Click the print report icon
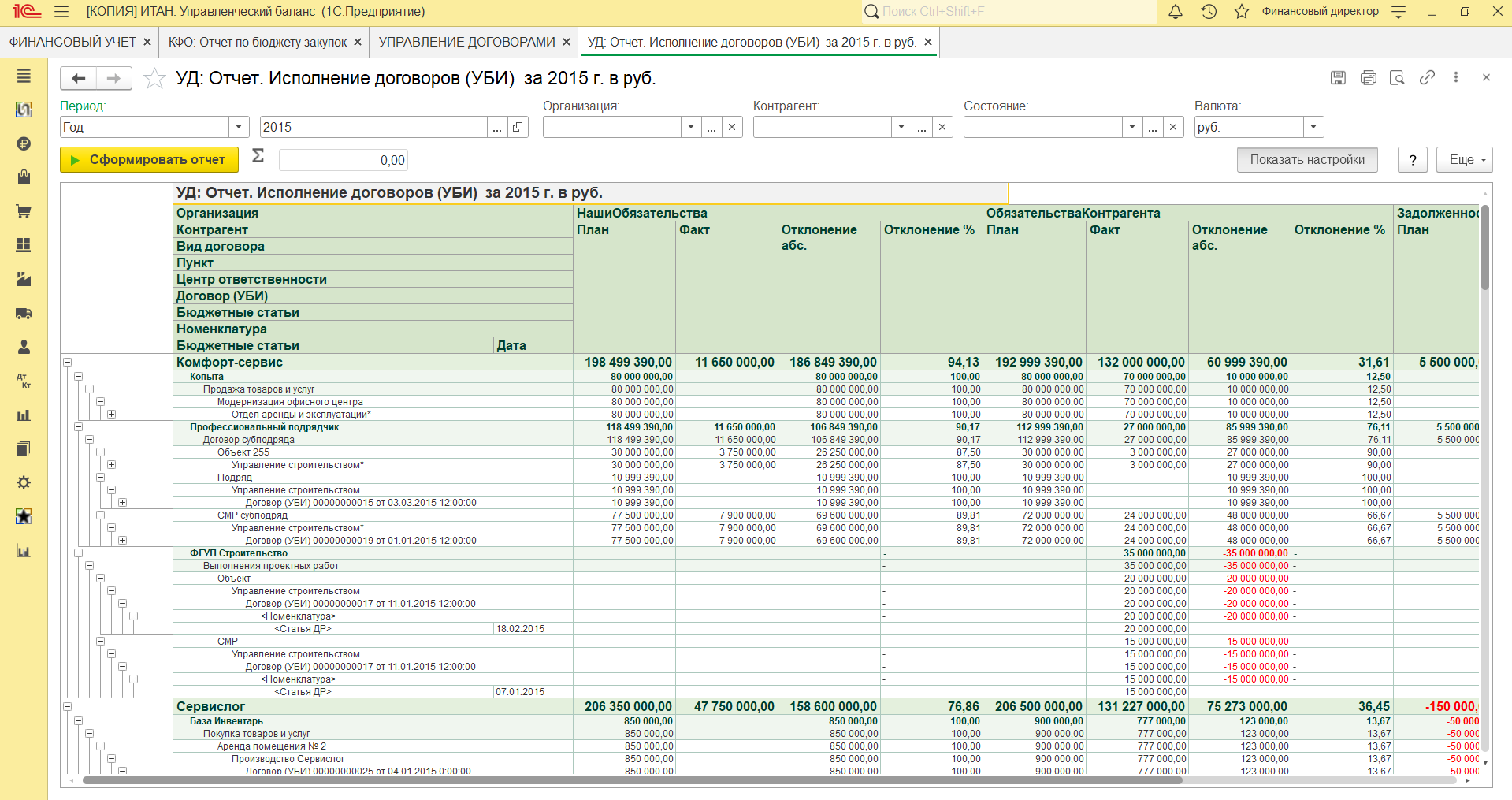1512x800 pixels. pyautogui.click(x=1368, y=77)
